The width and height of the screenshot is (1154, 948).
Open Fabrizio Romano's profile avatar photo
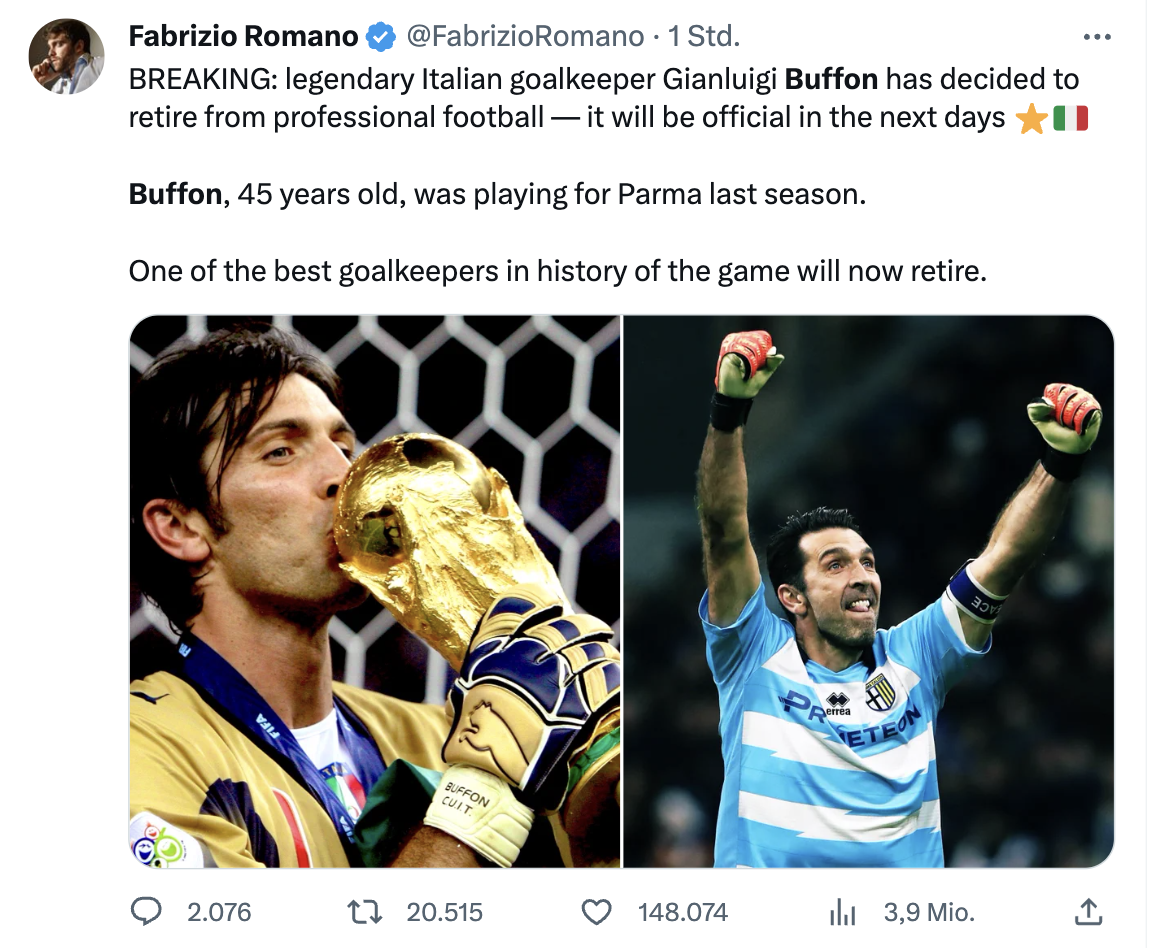point(66,56)
